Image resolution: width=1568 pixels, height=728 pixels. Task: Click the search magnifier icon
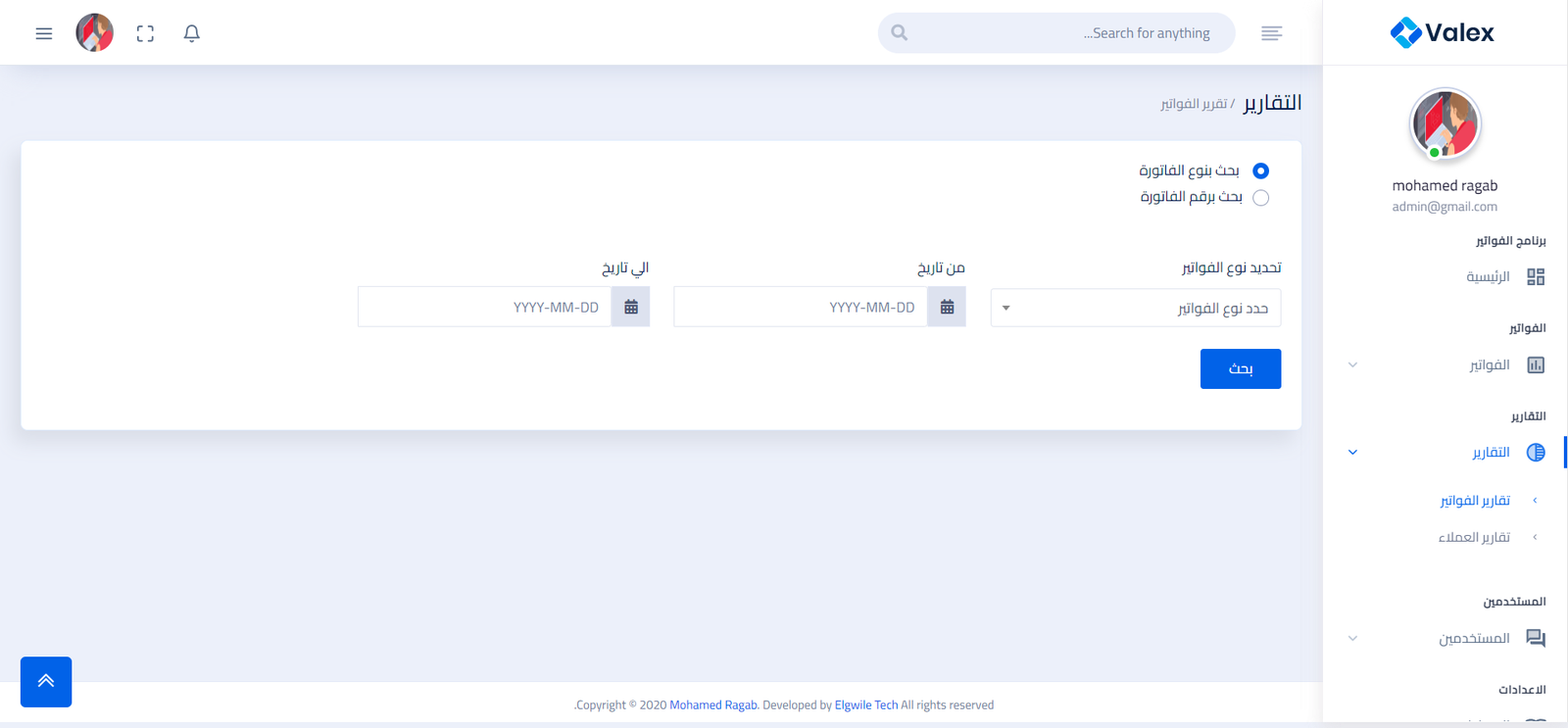pos(899,33)
